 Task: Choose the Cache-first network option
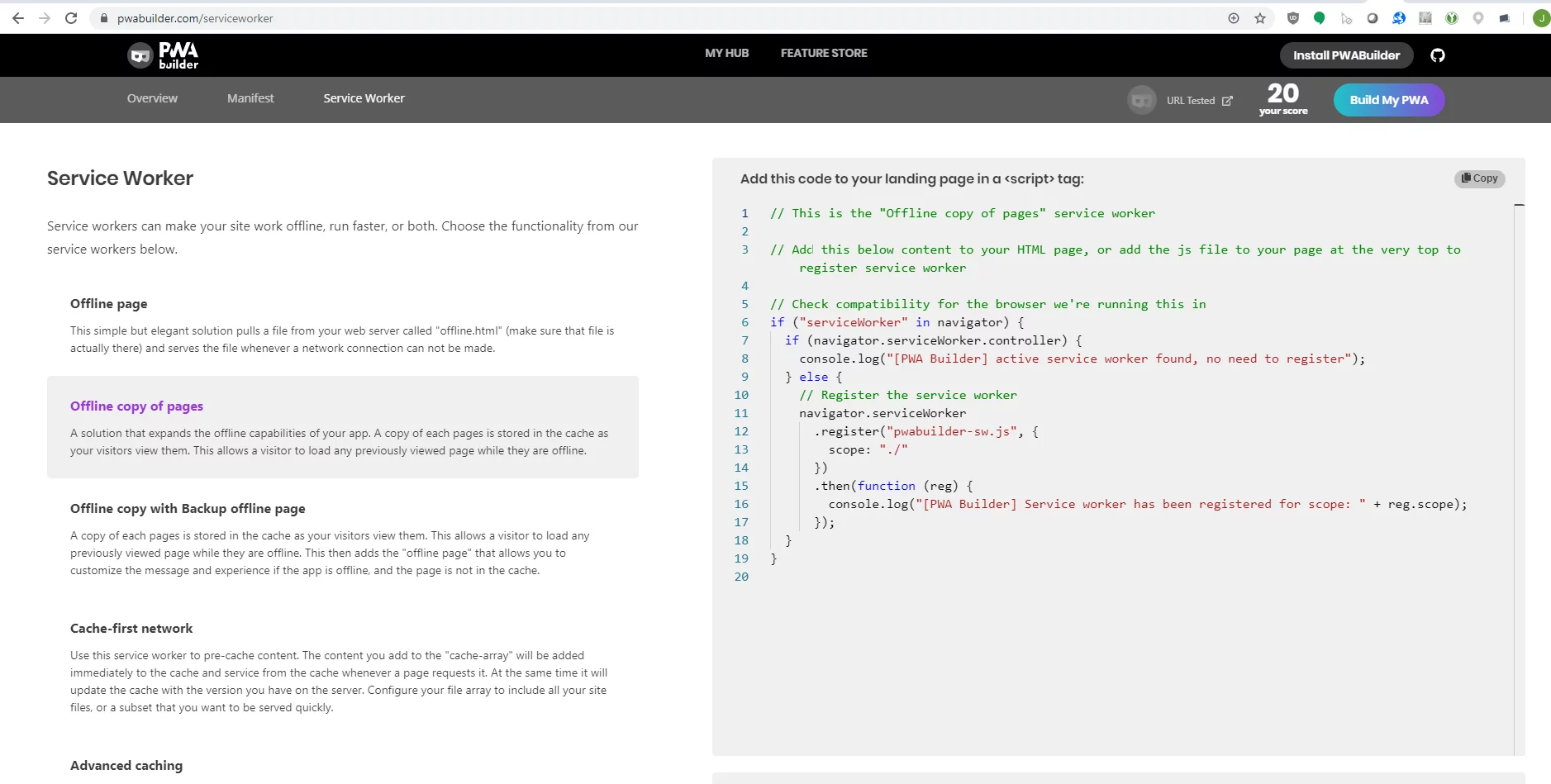point(342,668)
